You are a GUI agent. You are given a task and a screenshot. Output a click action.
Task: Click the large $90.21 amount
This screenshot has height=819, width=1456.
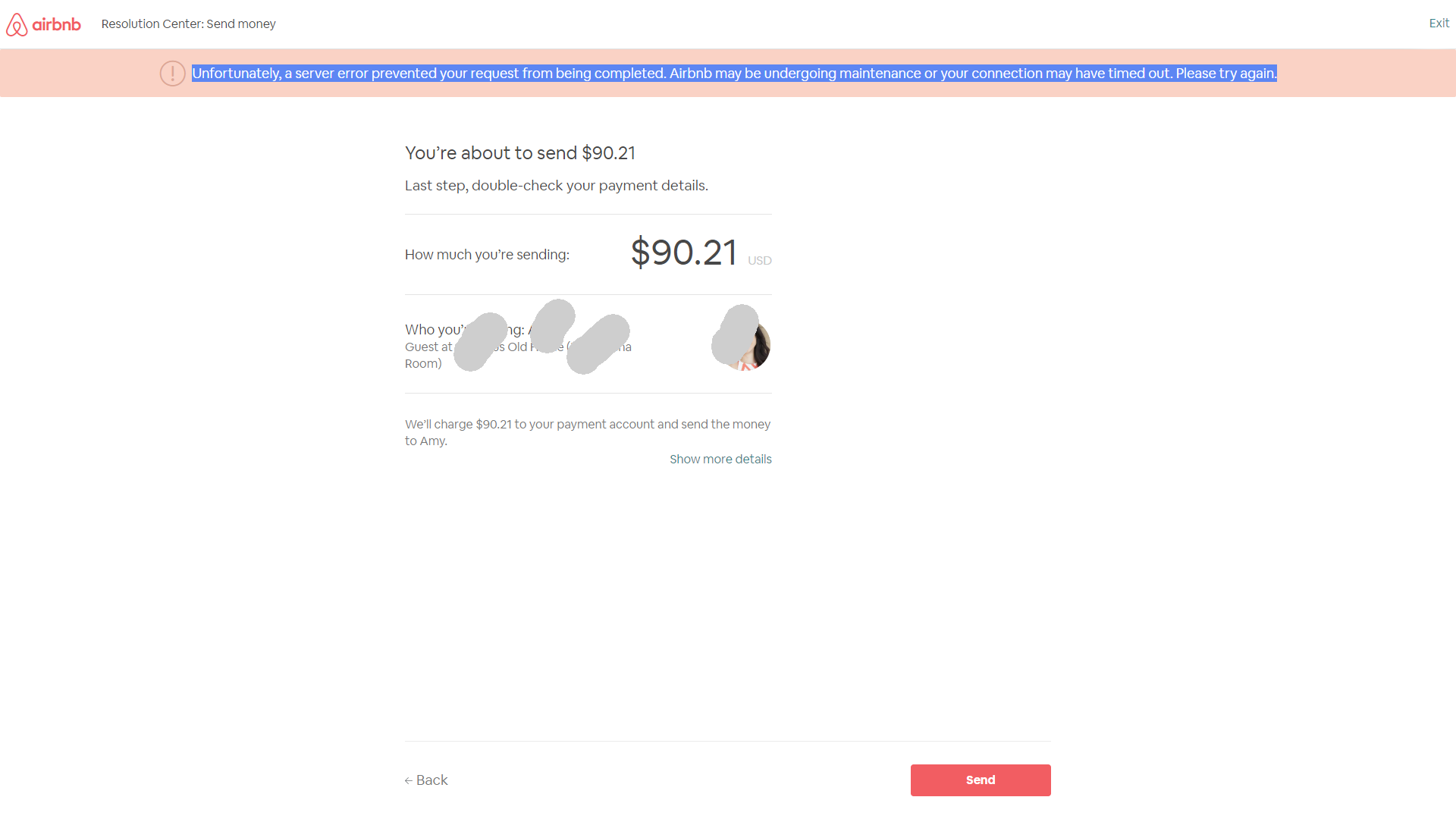(x=683, y=253)
